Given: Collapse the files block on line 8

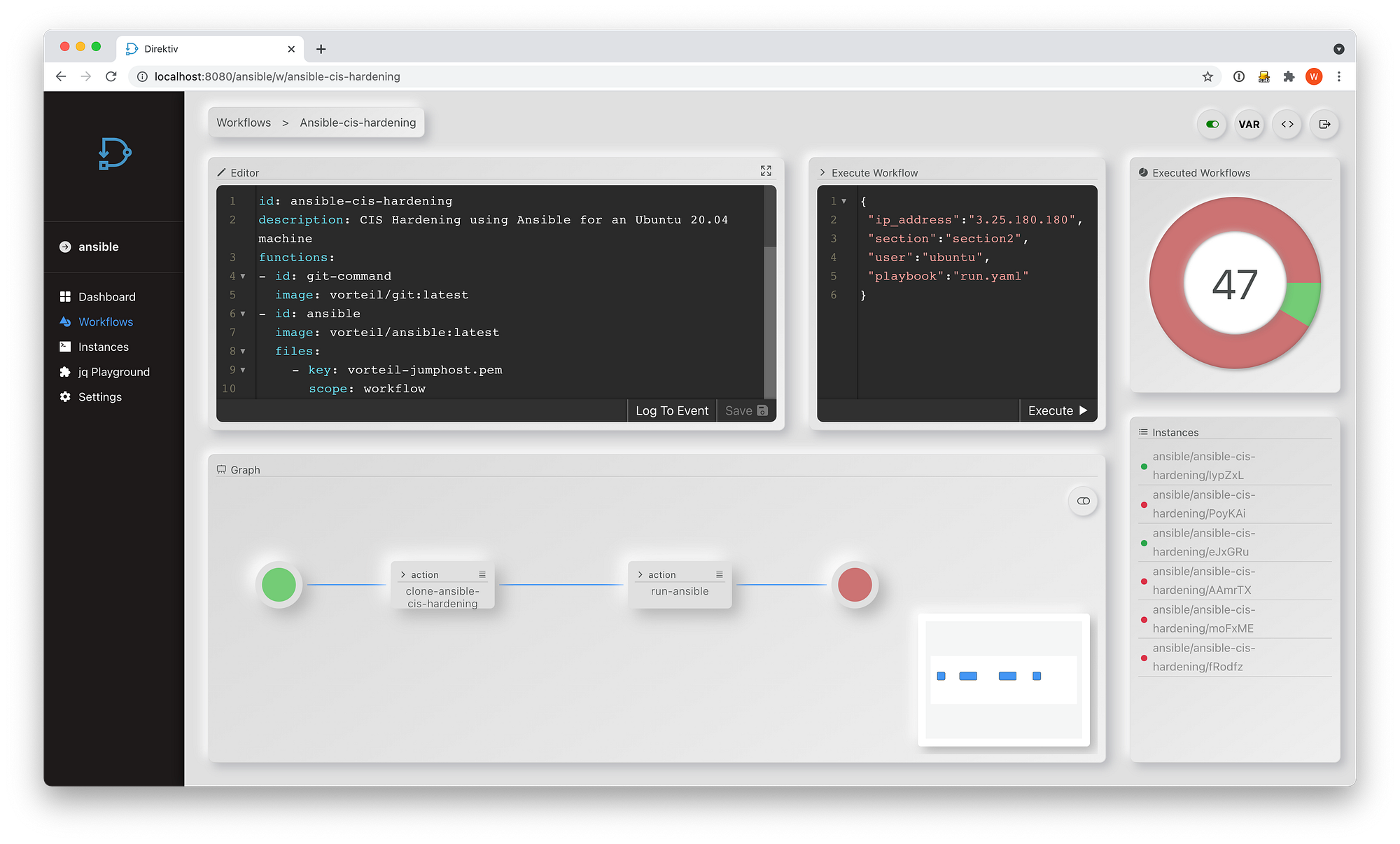Looking at the screenshot, I should [x=243, y=352].
